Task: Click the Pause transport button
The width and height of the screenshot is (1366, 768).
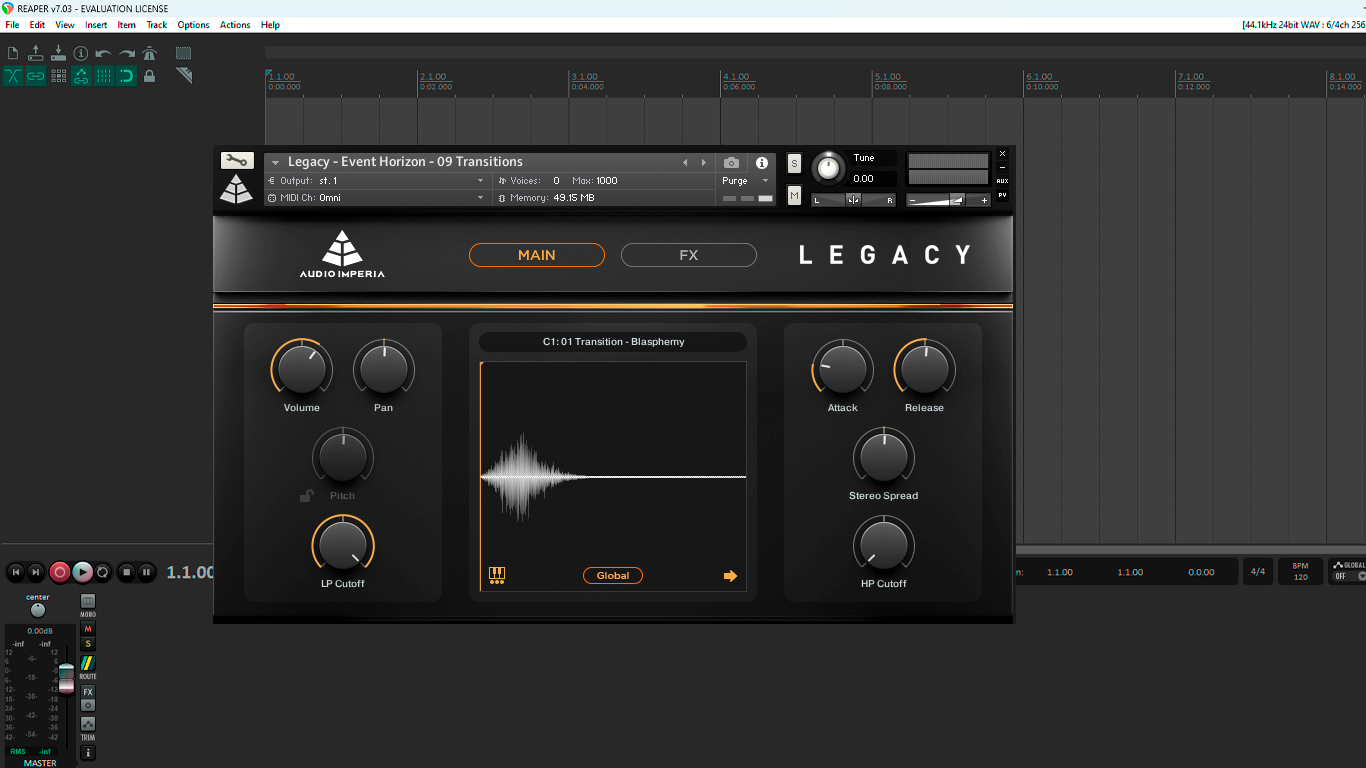Action: click(146, 572)
